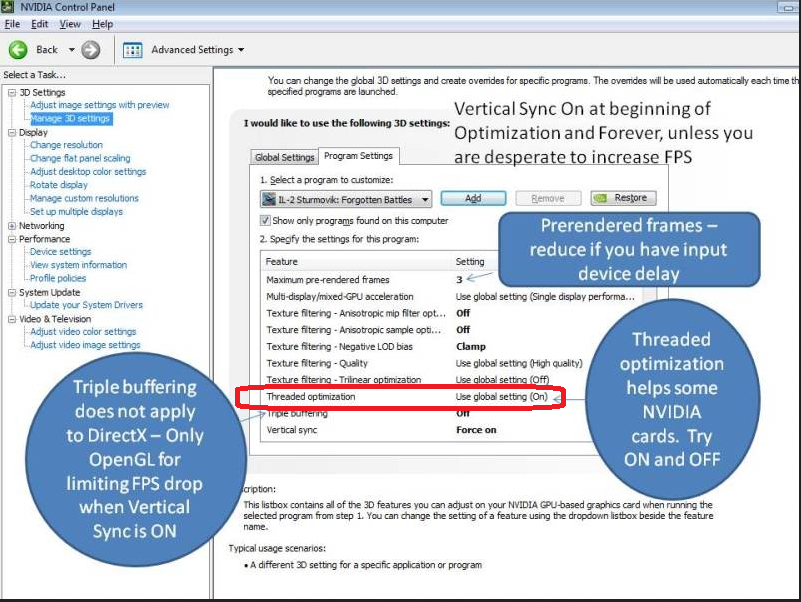Click the Clamp value for Negative LOD bias
The height and width of the screenshot is (602, 801).
[x=470, y=346]
